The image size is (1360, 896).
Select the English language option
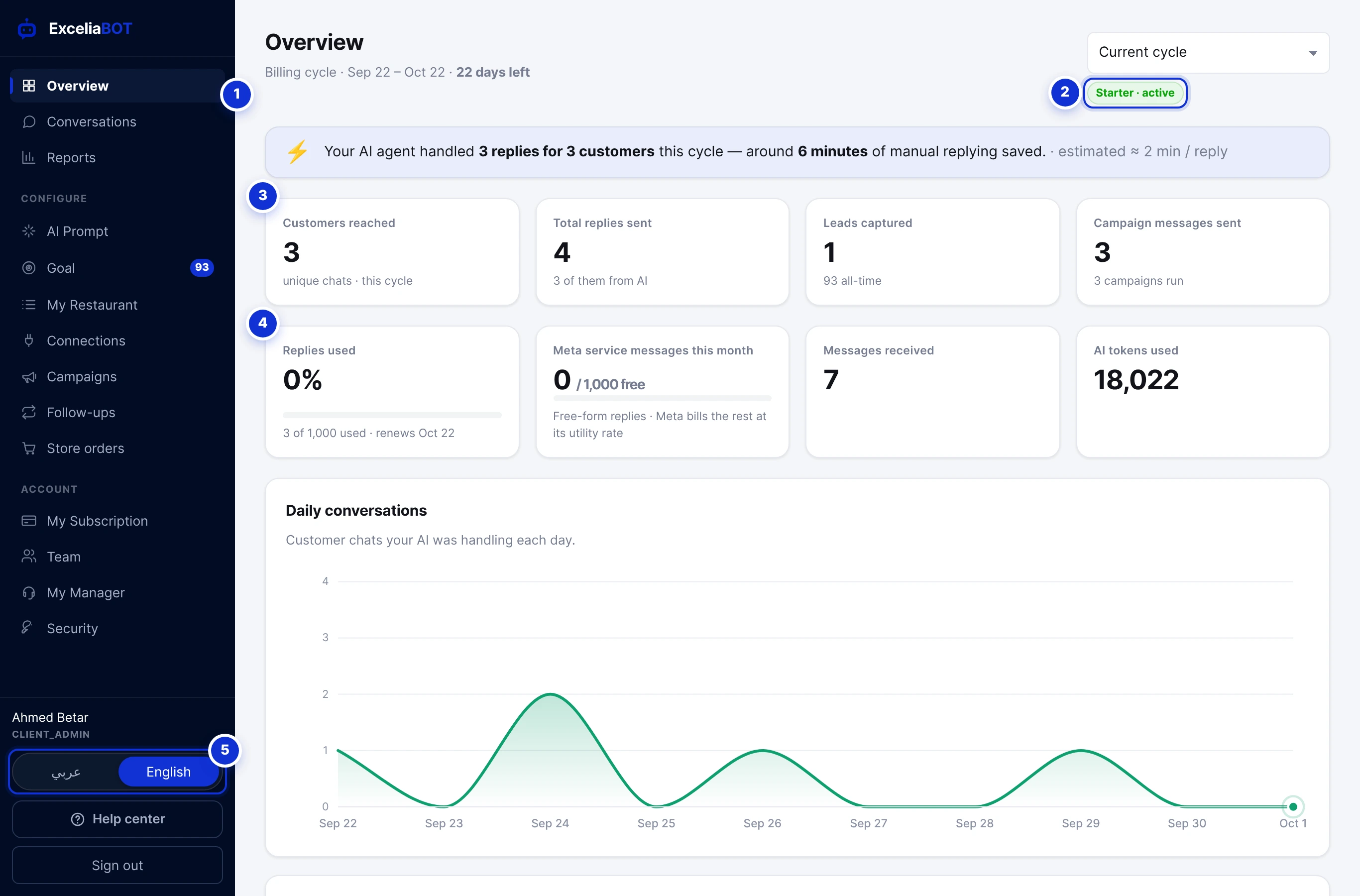169,772
